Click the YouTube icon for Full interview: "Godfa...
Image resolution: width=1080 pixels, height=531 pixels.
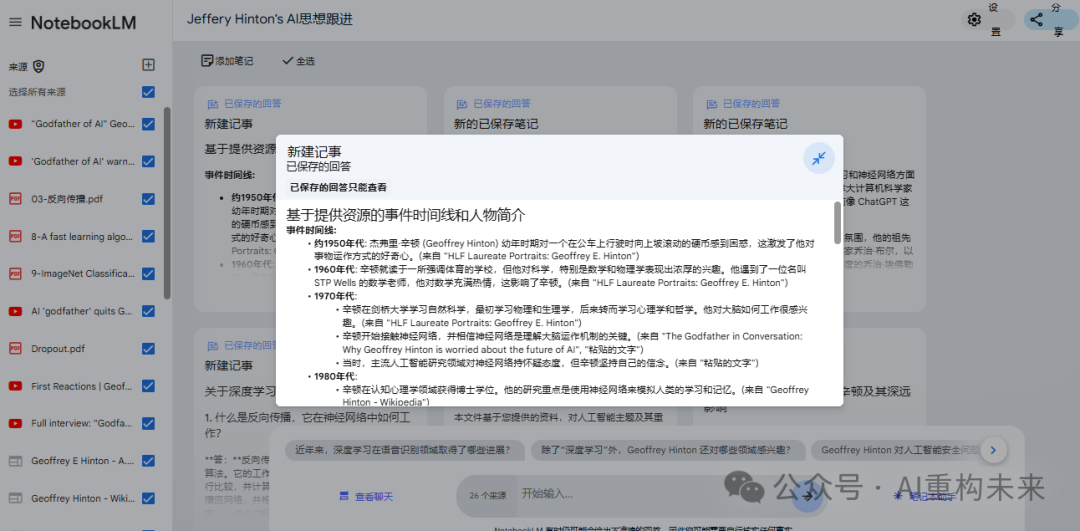(14, 423)
